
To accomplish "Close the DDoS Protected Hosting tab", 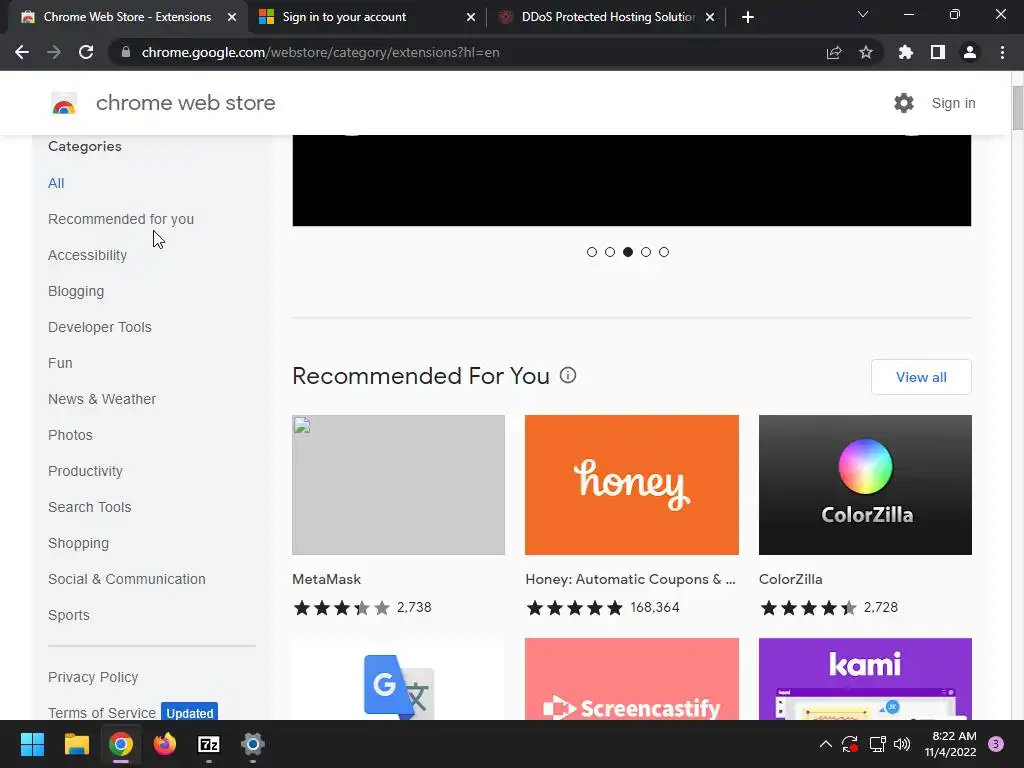I will point(709,17).
